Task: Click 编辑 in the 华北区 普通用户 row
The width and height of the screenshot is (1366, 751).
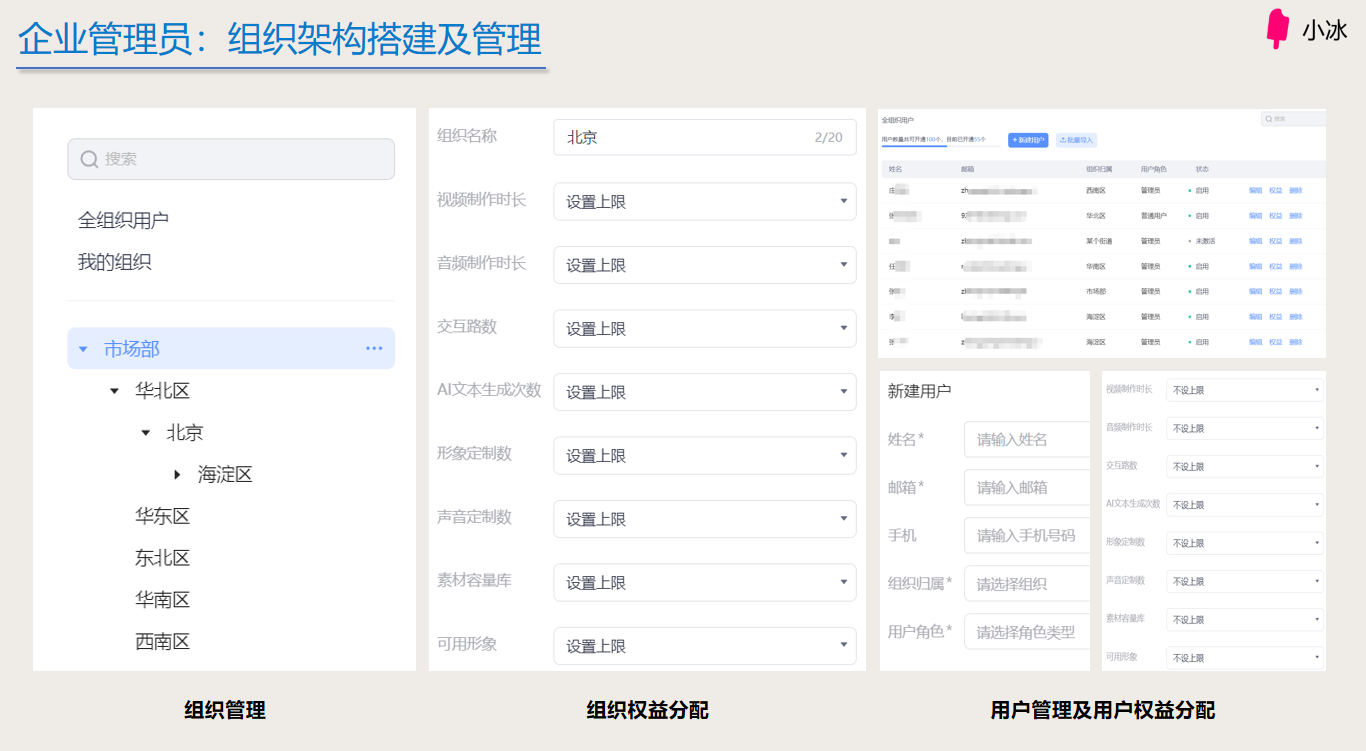Action: tap(1255, 215)
